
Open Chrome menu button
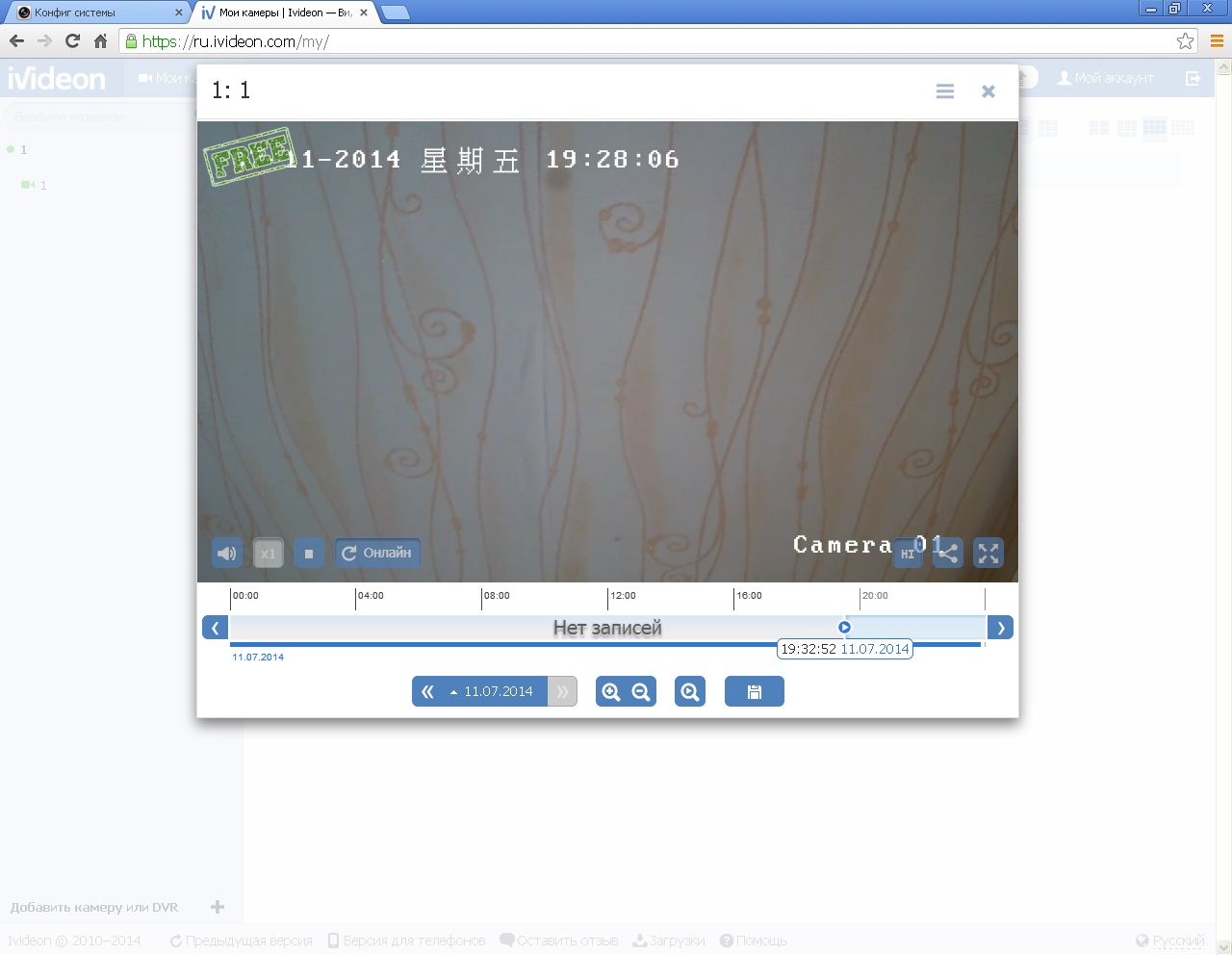[x=1217, y=41]
